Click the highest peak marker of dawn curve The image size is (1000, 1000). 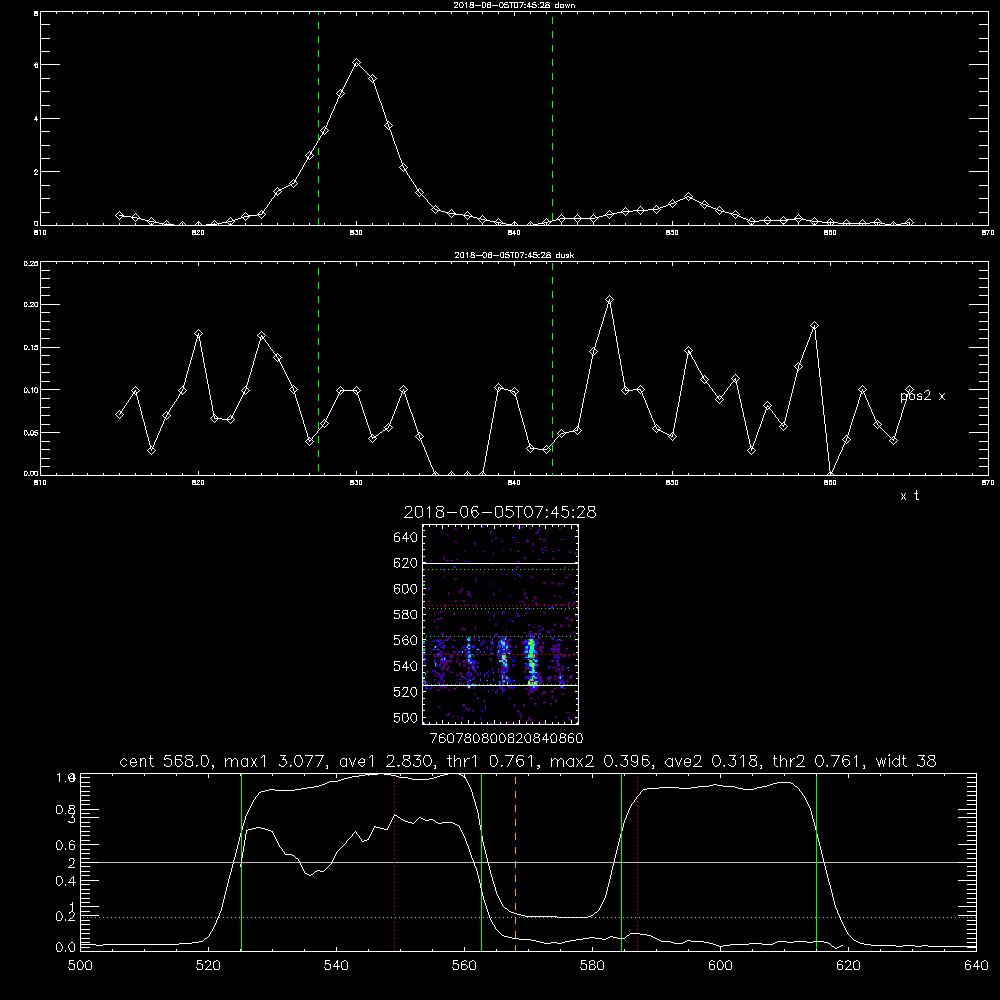357,62
